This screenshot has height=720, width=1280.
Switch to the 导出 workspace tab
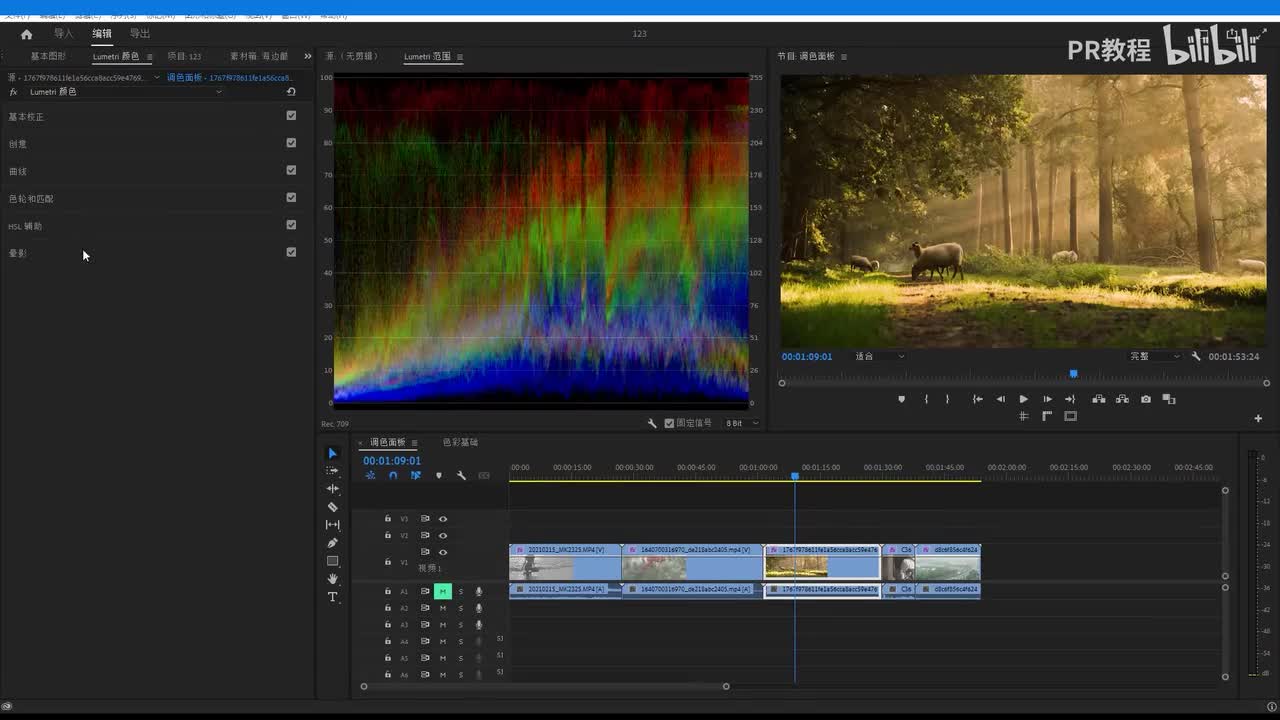(x=140, y=34)
